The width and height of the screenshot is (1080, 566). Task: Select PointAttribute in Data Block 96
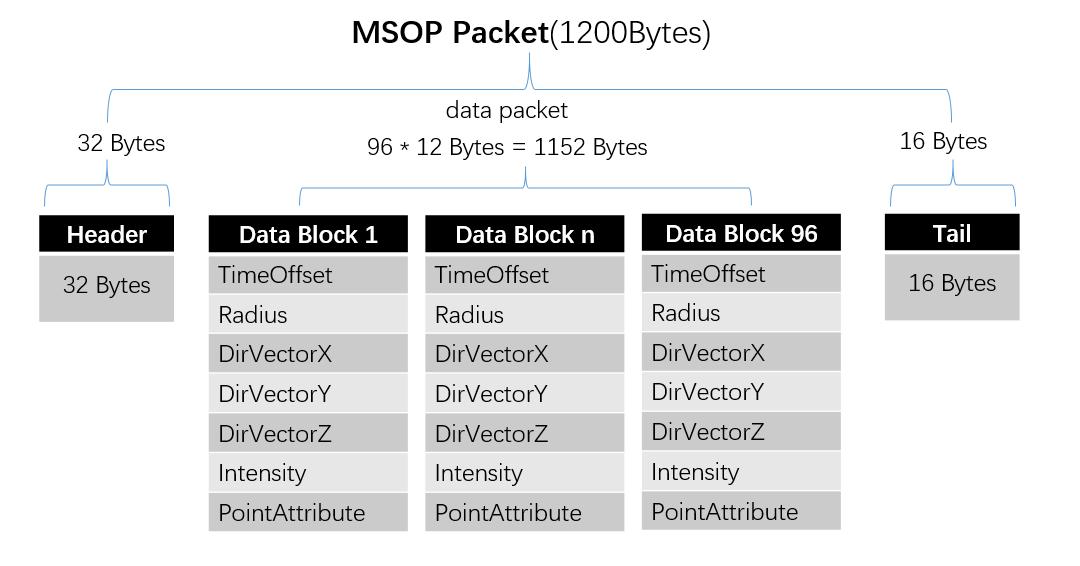pos(741,511)
